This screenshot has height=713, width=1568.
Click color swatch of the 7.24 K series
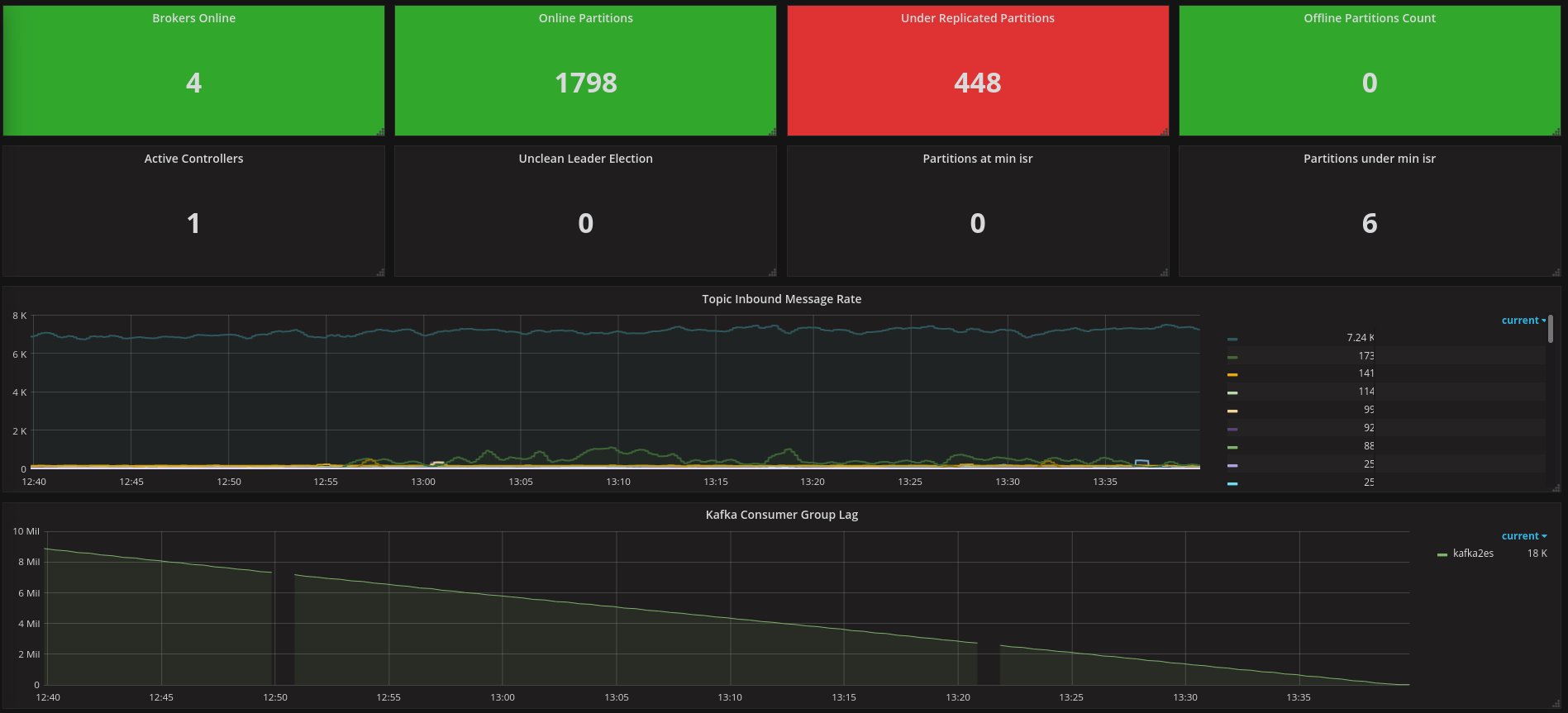[x=1232, y=339]
